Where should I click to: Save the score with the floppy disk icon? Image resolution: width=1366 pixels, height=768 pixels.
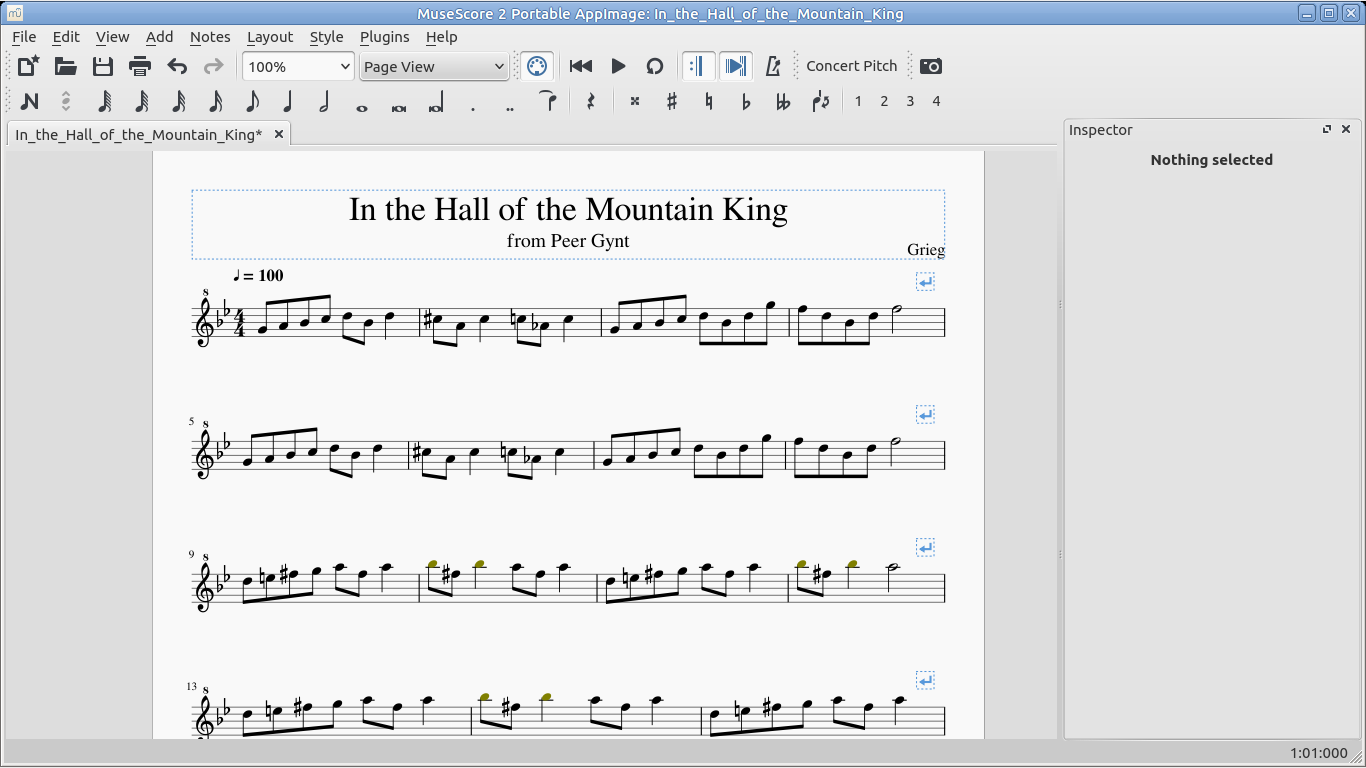coord(103,66)
